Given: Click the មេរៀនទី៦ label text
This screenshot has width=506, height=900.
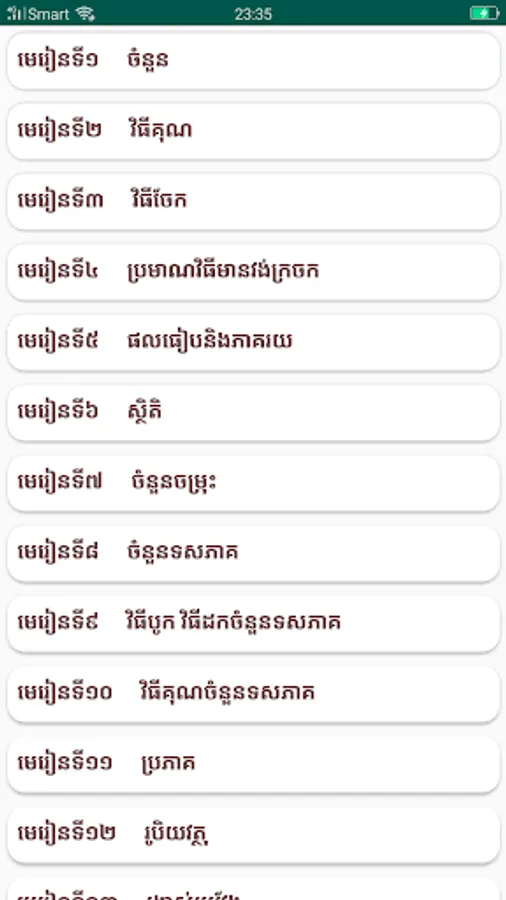Looking at the screenshot, I should pos(57,412).
